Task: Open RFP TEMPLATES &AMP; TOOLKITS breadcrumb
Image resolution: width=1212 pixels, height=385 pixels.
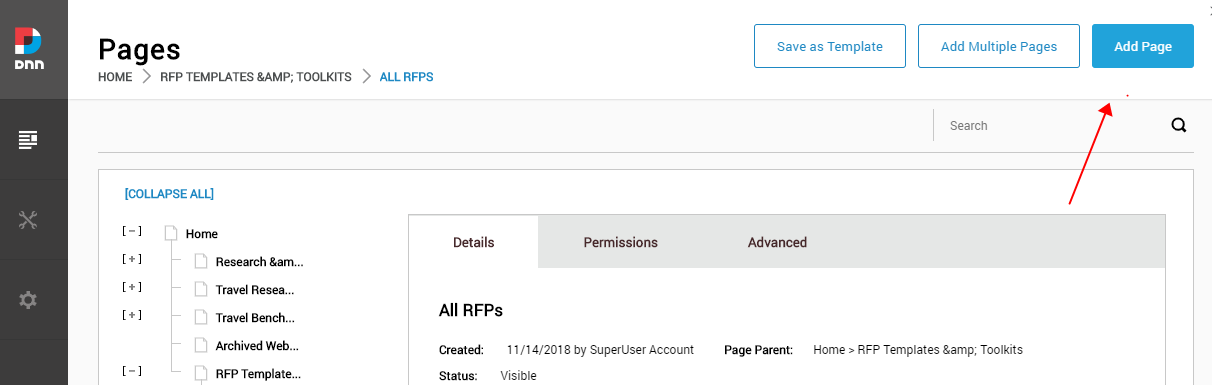Action: pyautogui.click(x=256, y=76)
